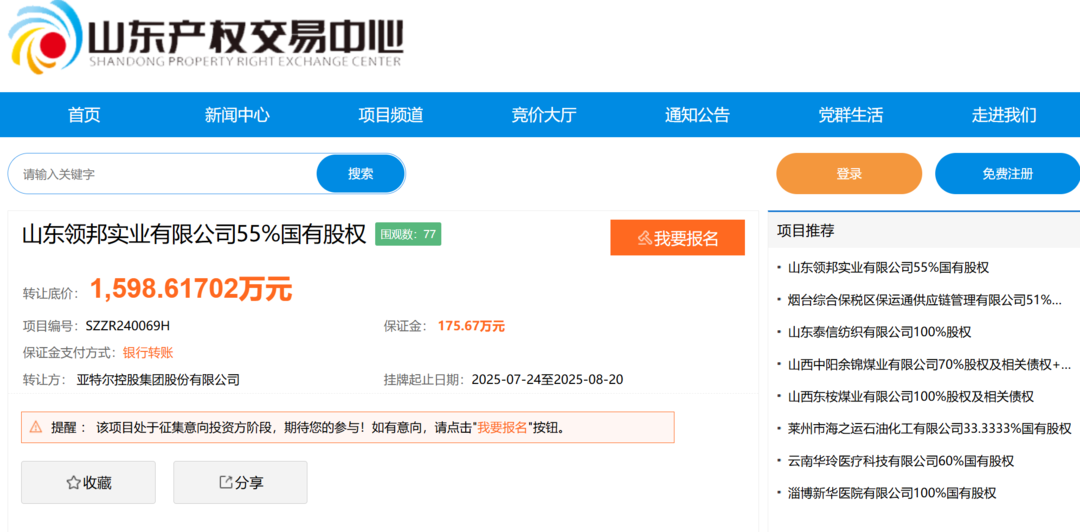Click the green 围观数：77 badge
The height and width of the screenshot is (532, 1080).
408,234
